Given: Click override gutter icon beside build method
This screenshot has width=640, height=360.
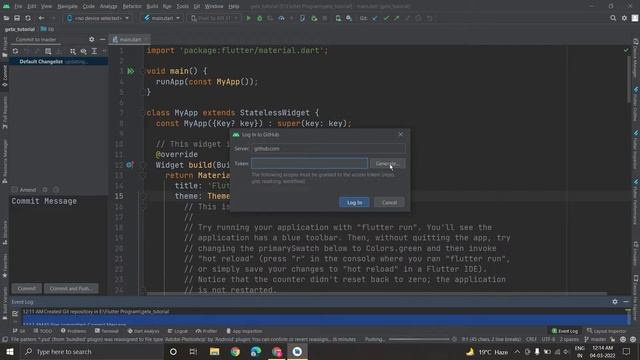Looking at the screenshot, I should click(x=129, y=165).
